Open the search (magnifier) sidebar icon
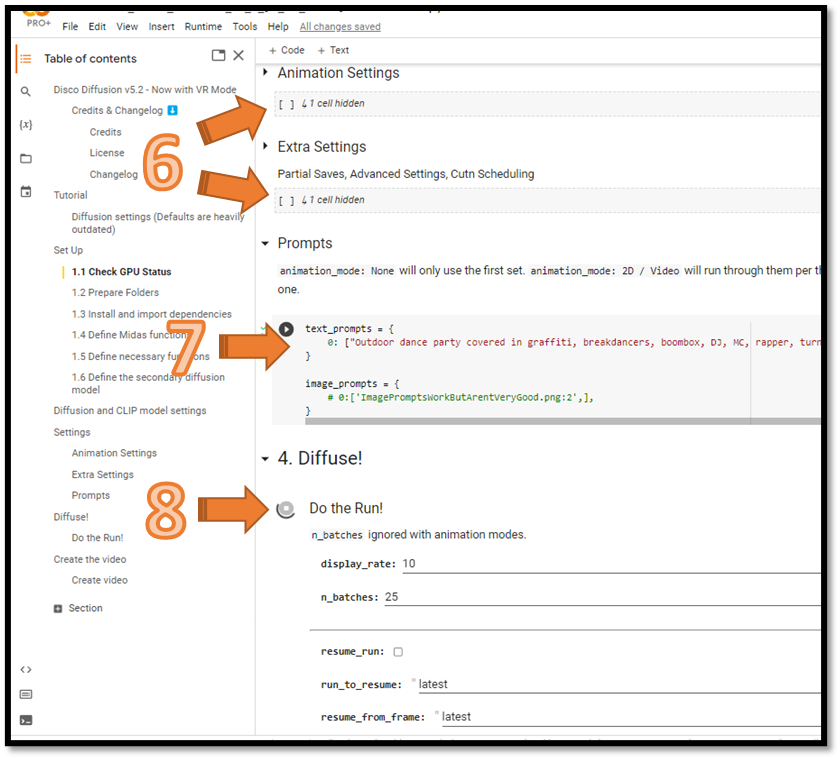The width and height of the screenshot is (840, 759). pyautogui.click(x=26, y=92)
